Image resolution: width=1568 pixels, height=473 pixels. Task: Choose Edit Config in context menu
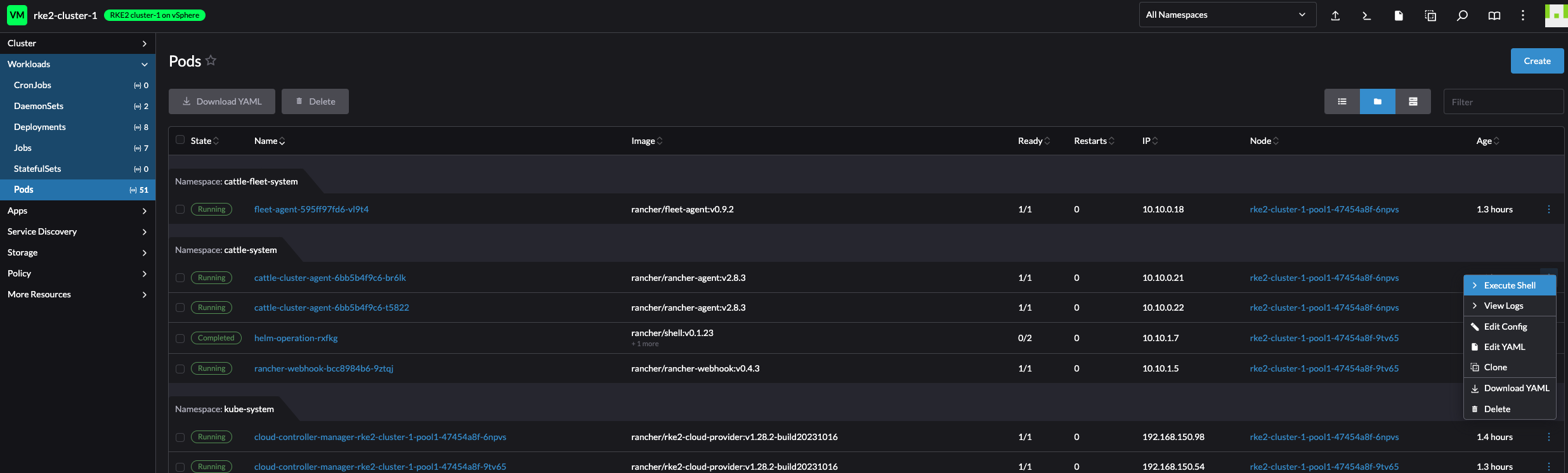coord(1510,327)
